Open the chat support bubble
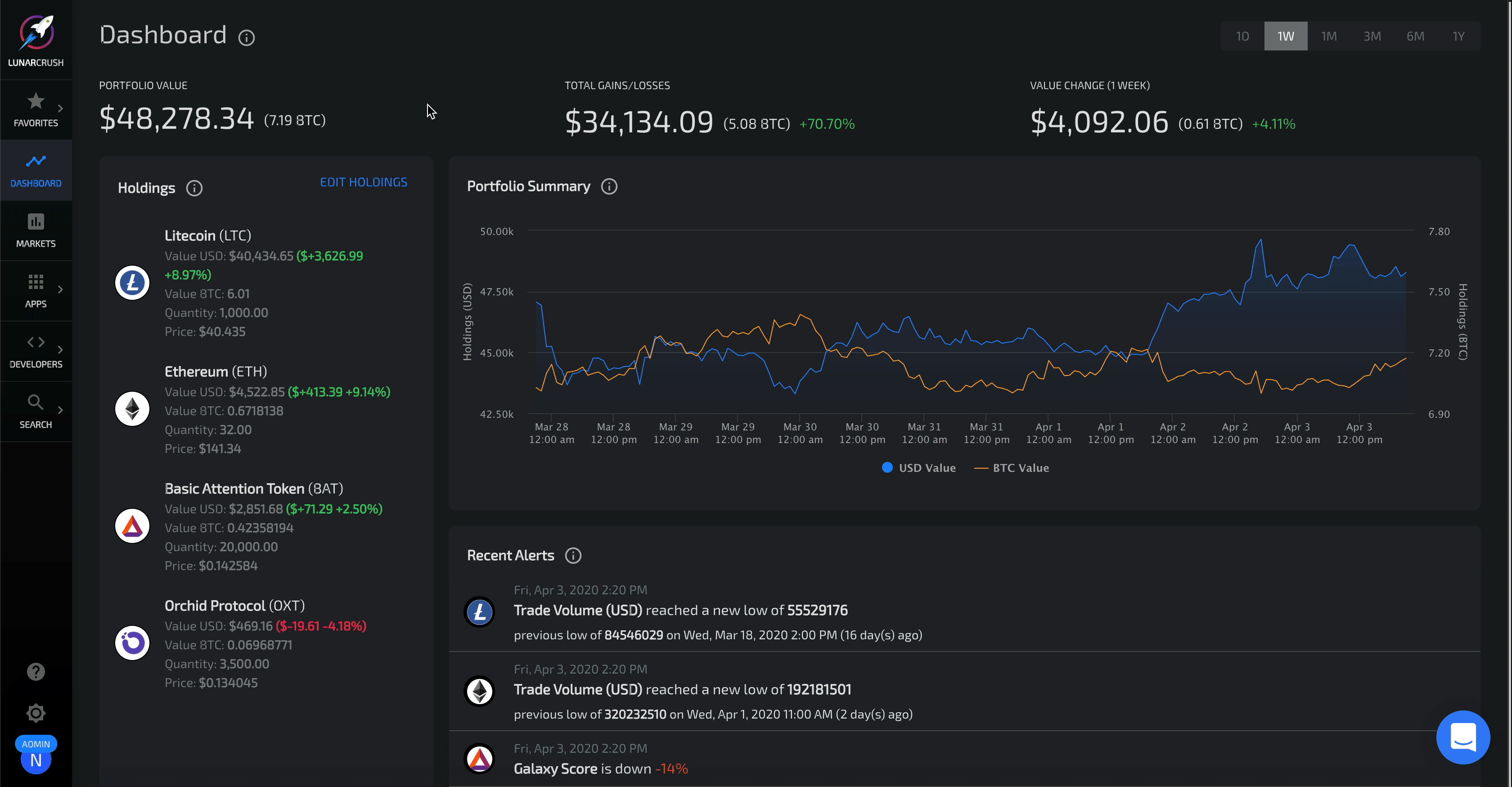The image size is (1512, 787). [1462, 737]
